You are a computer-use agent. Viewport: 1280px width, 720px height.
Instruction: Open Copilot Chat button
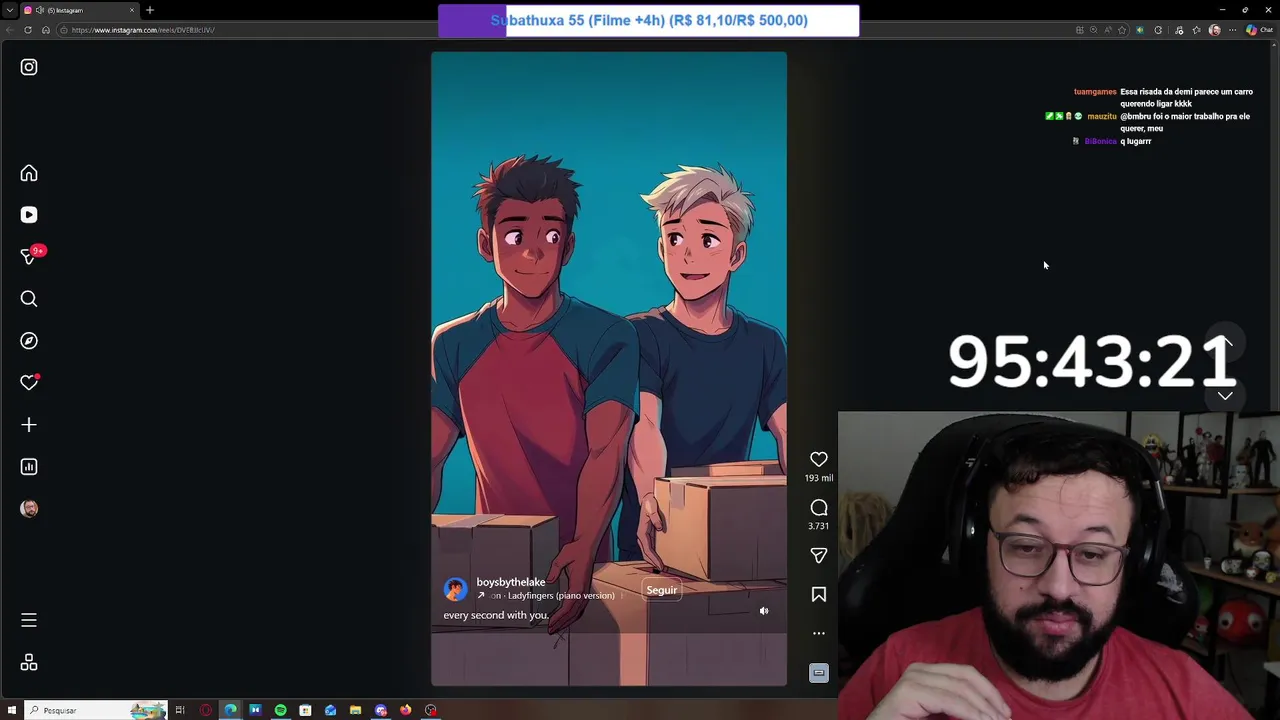[x=1259, y=30]
